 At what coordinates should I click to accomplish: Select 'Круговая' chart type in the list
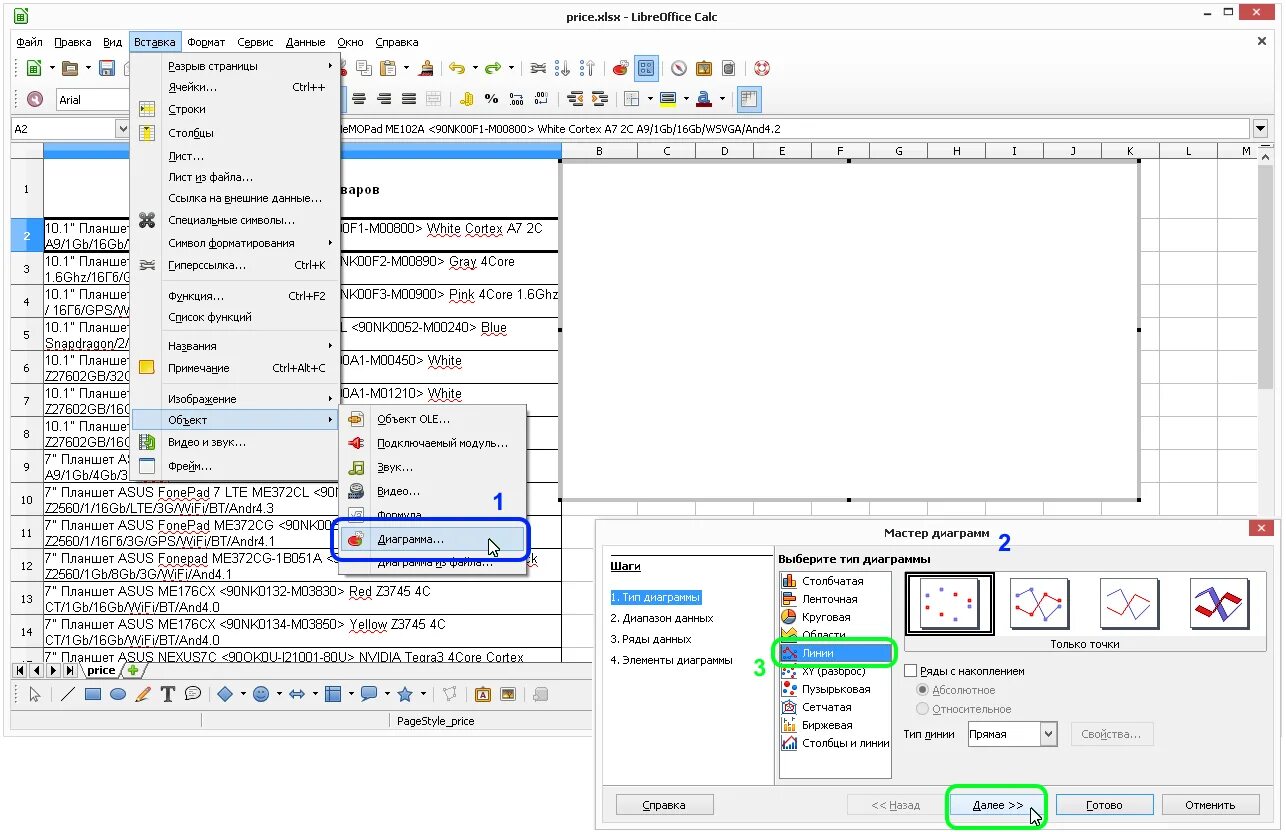point(834,617)
